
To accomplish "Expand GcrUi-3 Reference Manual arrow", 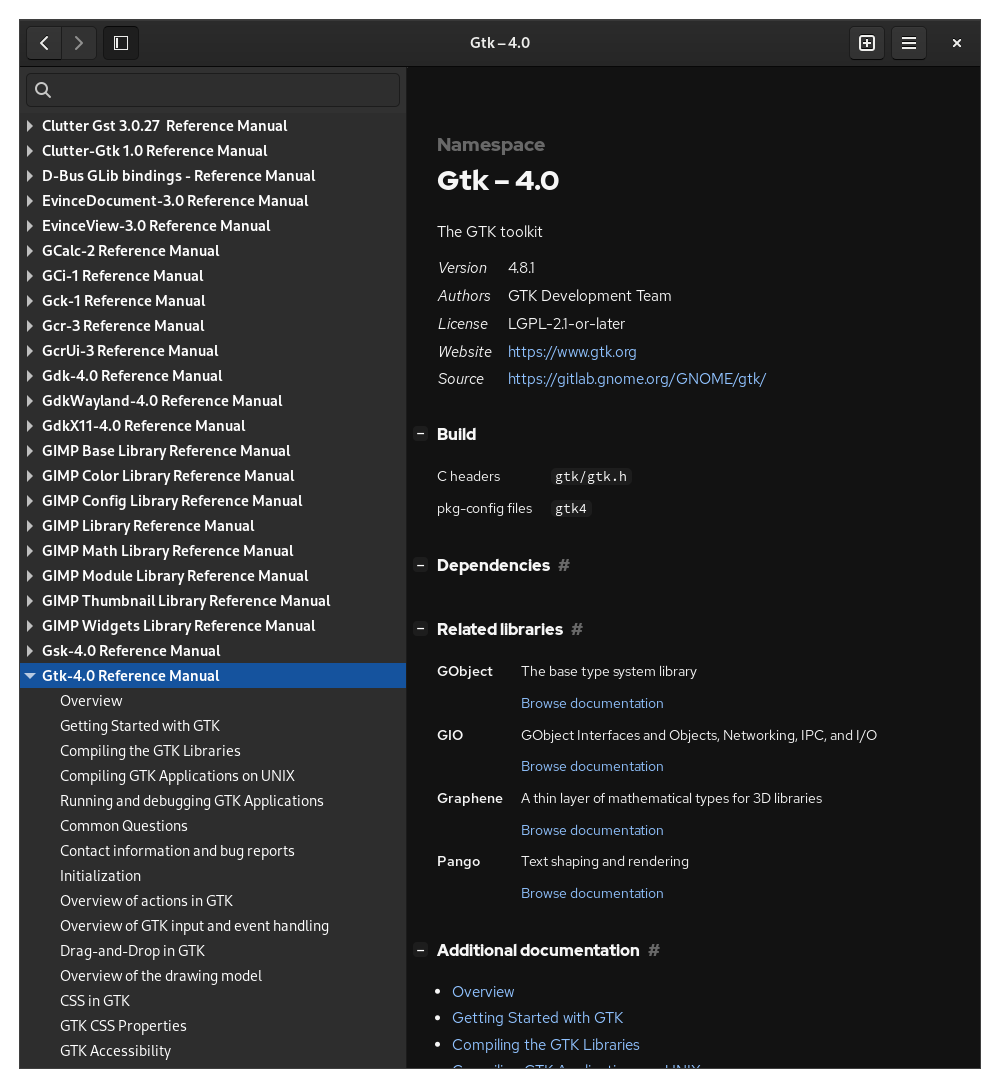I will click(x=30, y=350).
